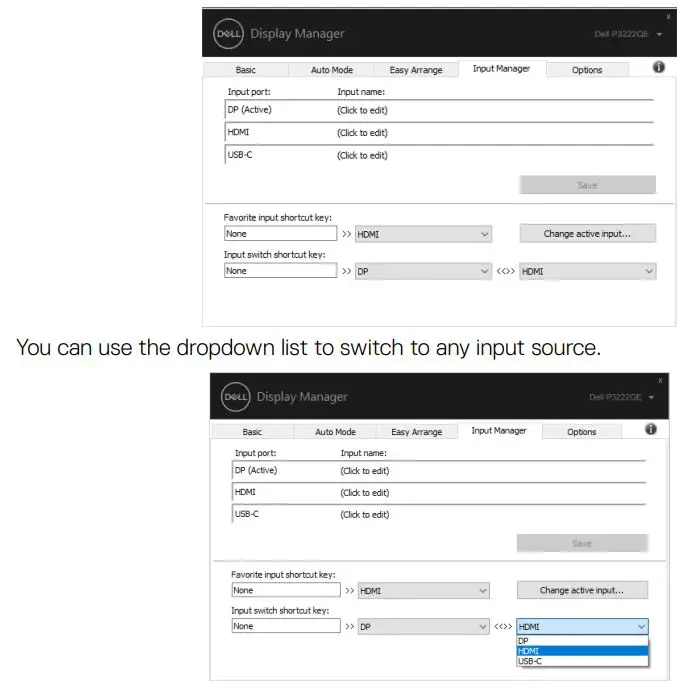The height and width of the screenshot is (690, 678).
Task: Click the info icon in the top window
Action: 658,67
